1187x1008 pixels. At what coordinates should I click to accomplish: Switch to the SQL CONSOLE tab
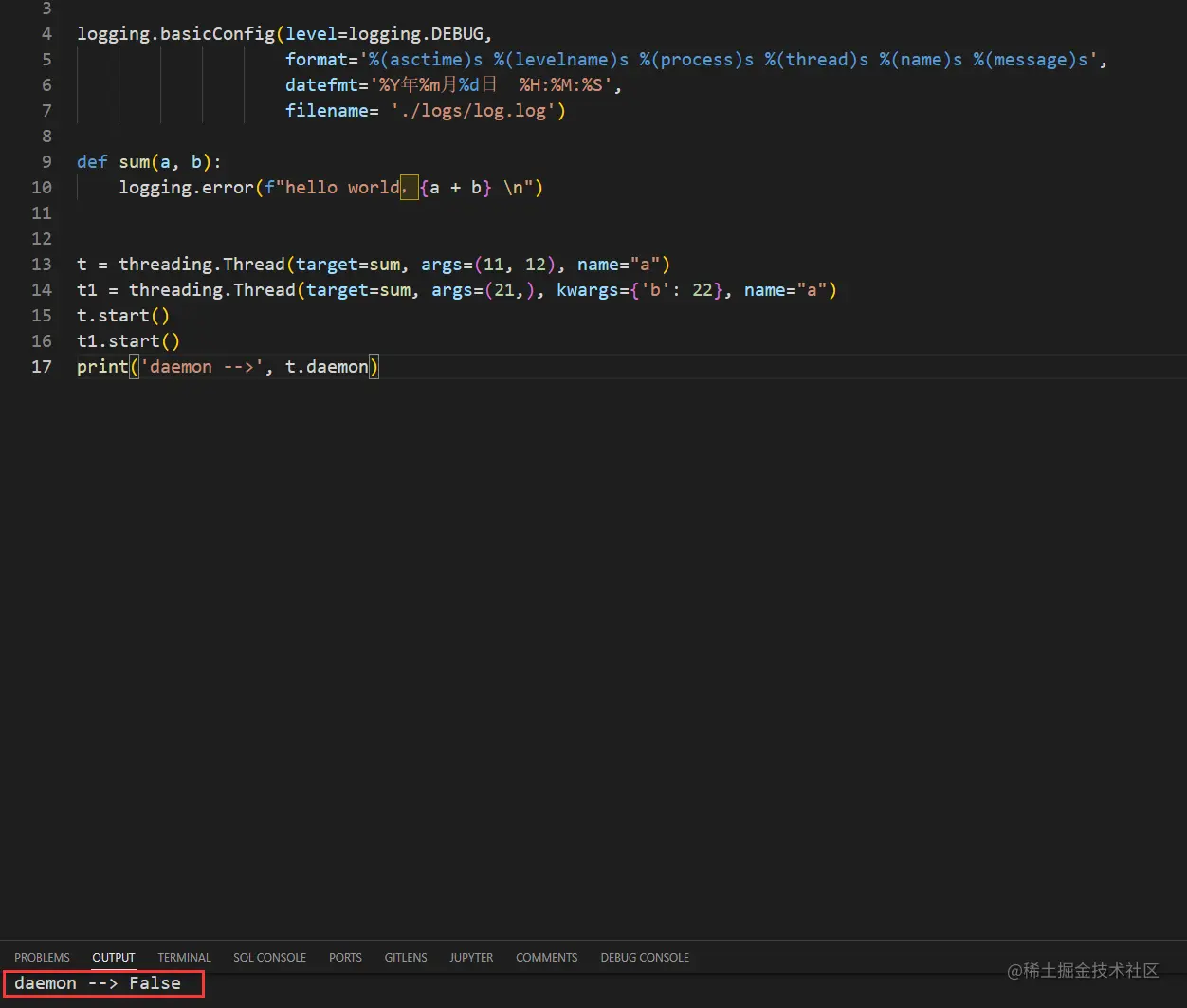click(x=269, y=957)
